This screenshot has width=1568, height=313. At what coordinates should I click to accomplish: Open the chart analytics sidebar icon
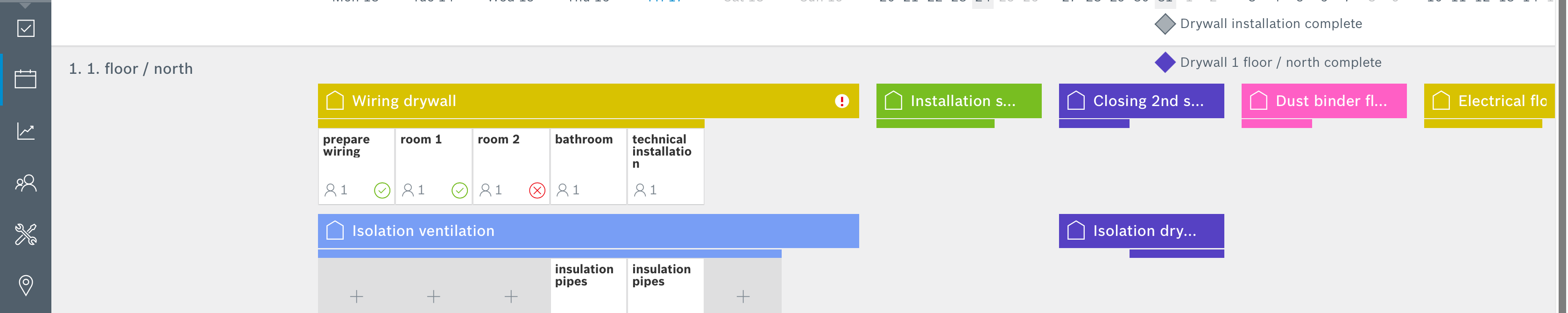[26, 131]
